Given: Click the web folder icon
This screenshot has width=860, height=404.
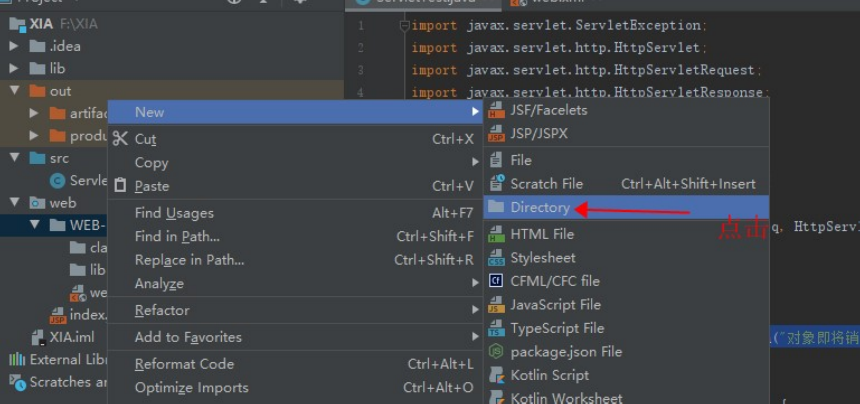Looking at the screenshot, I should [x=37, y=203].
